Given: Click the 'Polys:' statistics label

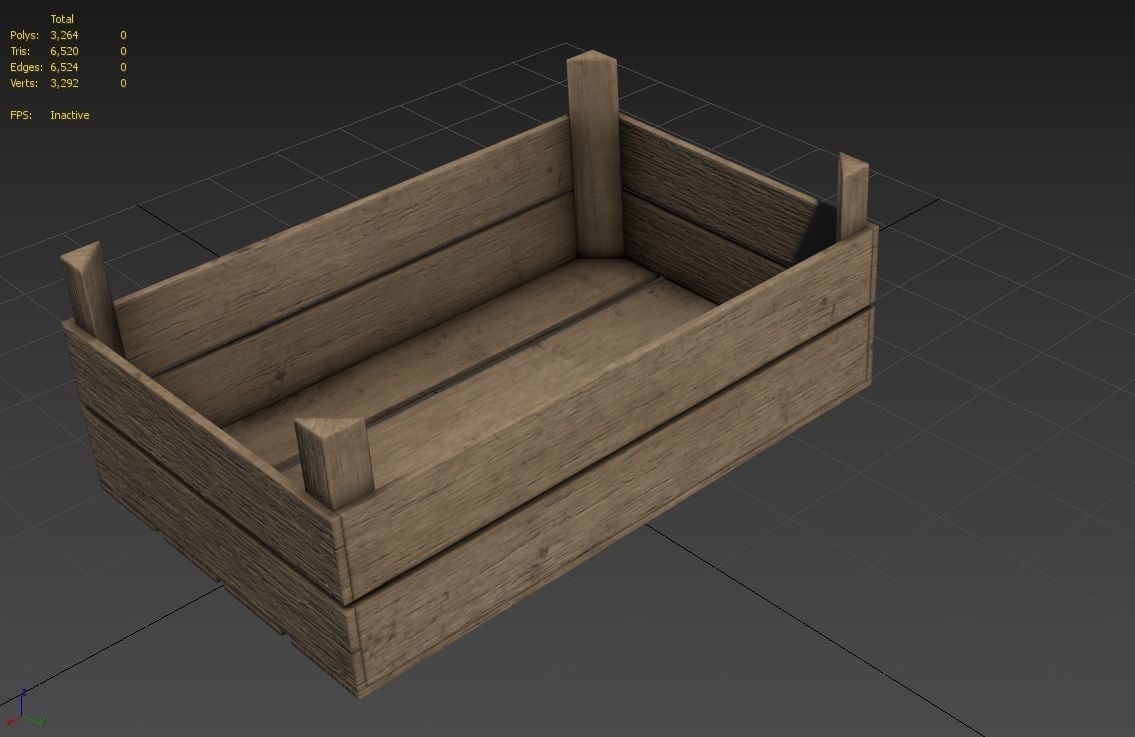Looking at the screenshot, I should pos(24,35).
